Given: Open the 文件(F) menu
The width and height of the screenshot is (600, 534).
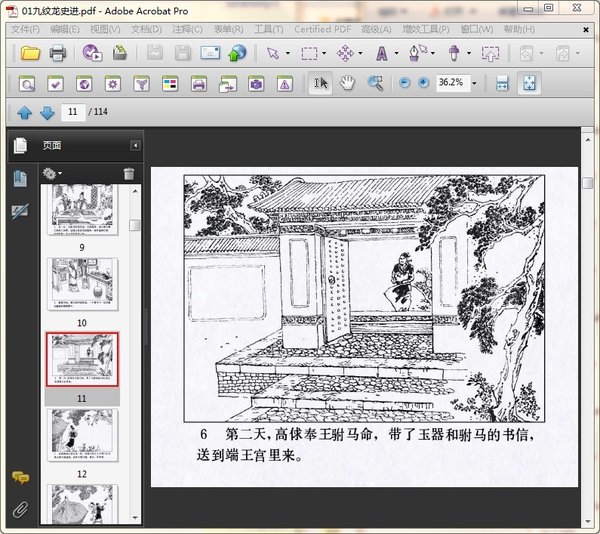Looking at the screenshot, I should [25, 29].
